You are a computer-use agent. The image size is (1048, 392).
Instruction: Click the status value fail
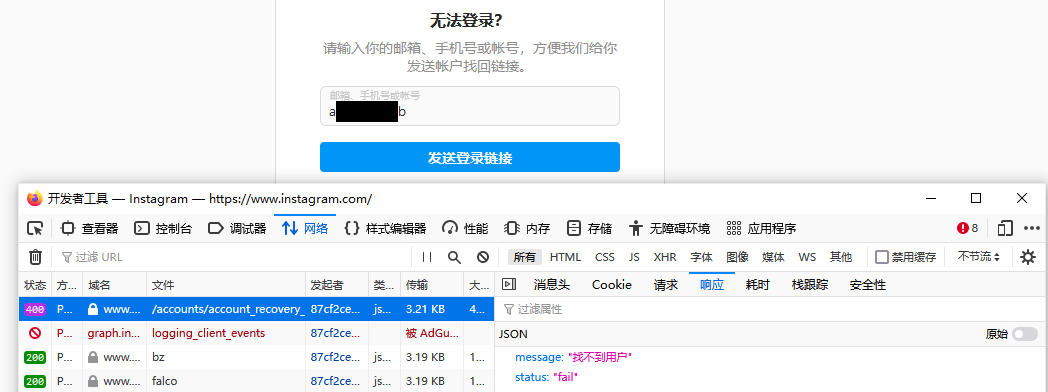point(565,377)
